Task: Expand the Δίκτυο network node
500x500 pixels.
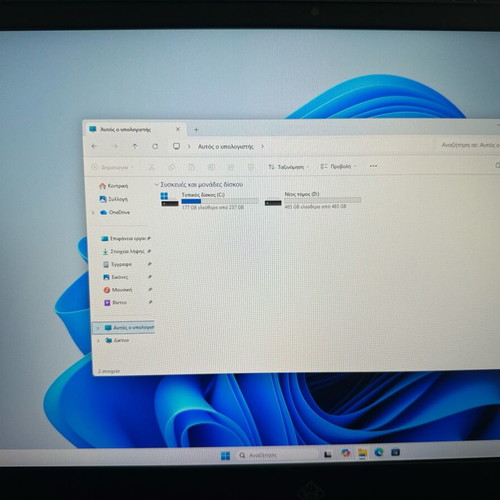Action: click(98, 341)
